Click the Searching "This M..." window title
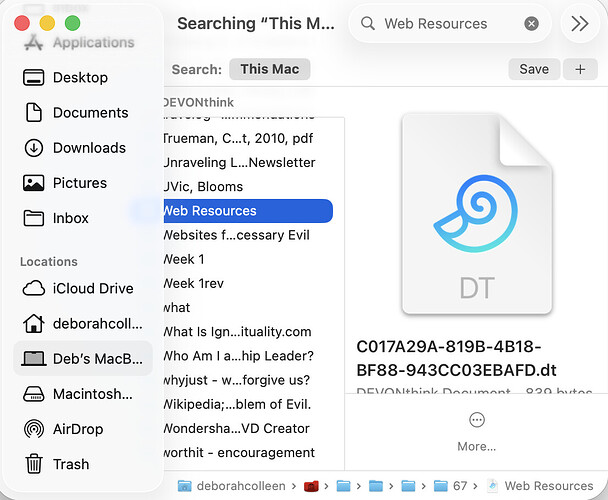 tap(256, 24)
